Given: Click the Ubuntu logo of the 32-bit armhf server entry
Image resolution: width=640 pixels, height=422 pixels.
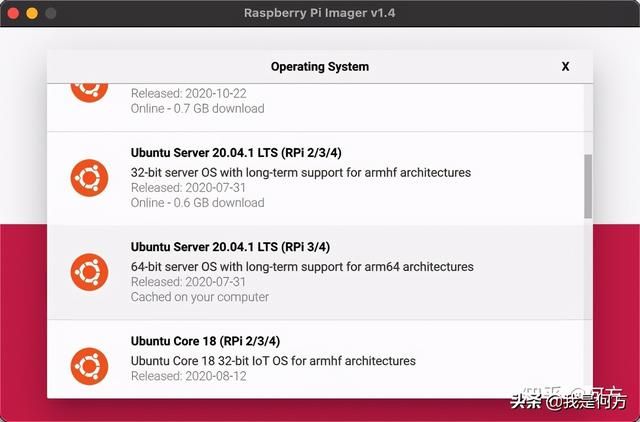Looking at the screenshot, I should pos(89,178).
